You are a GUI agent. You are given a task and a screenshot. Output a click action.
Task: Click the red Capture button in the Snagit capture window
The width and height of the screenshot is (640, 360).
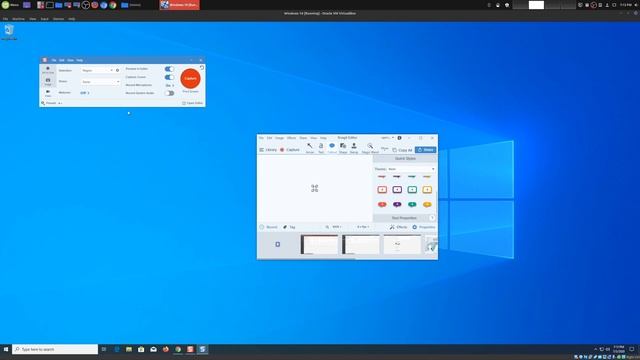coord(190,78)
